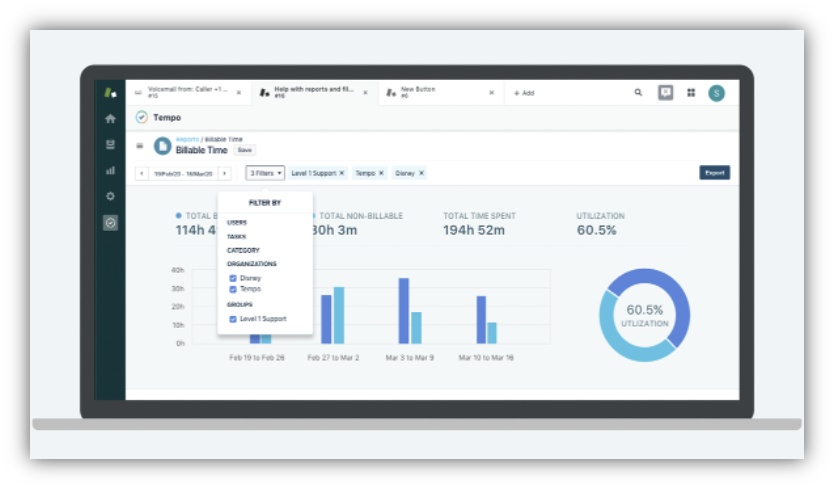
Task: Open Reporting bar chart icon in sidebar
Action: tap(110, 170)
